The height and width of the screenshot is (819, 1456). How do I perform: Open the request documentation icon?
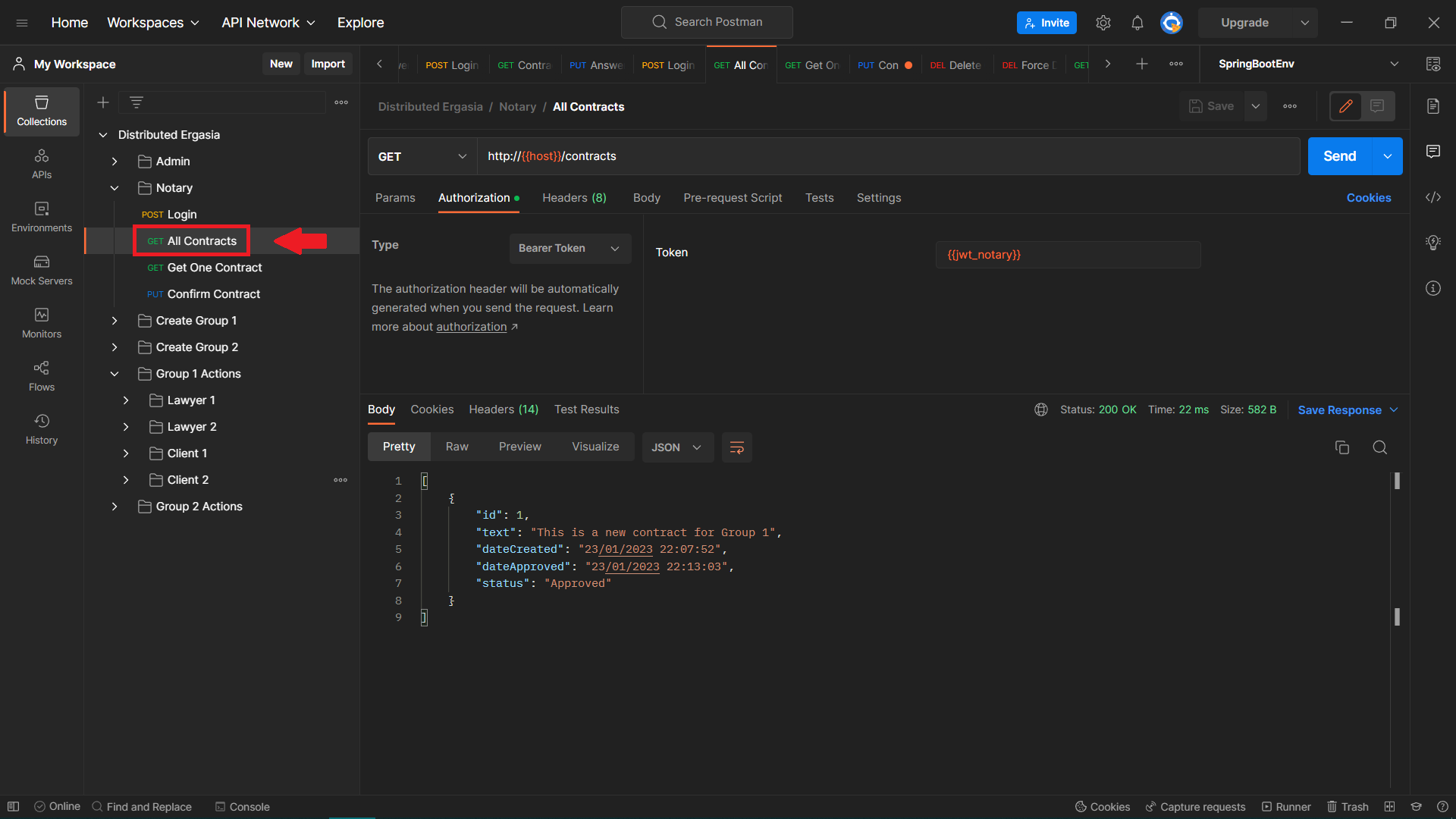pos(1433,106)
